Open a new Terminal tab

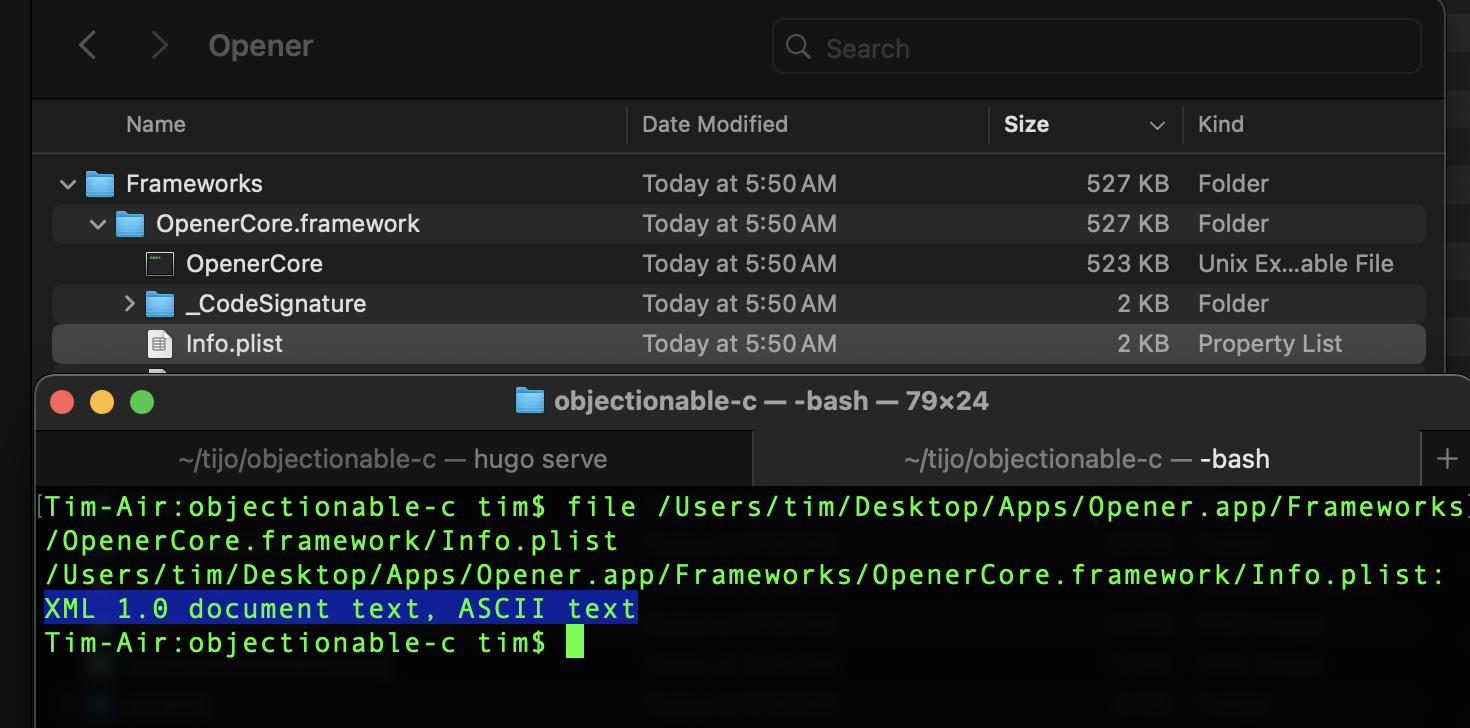click(x=1446, y=459)
